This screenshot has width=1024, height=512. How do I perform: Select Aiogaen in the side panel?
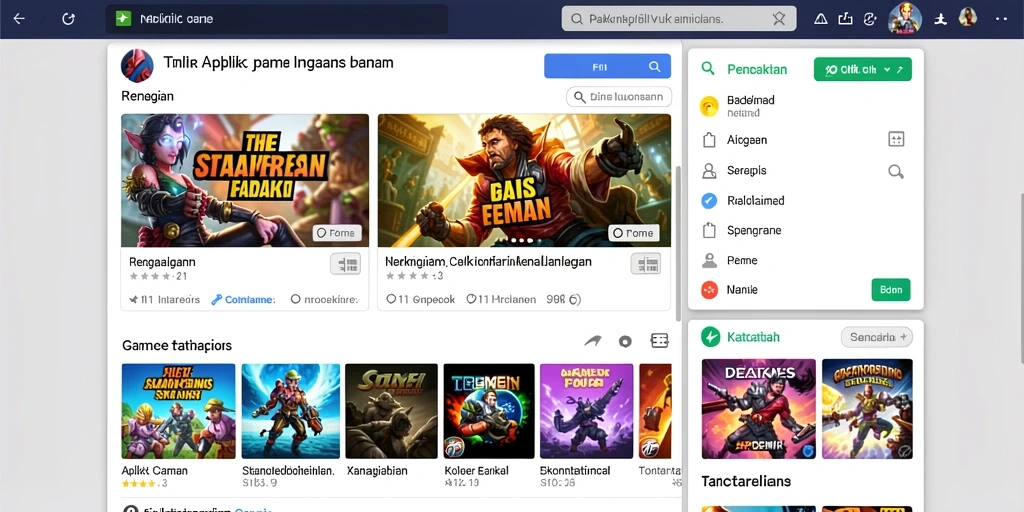coord(746,140)
